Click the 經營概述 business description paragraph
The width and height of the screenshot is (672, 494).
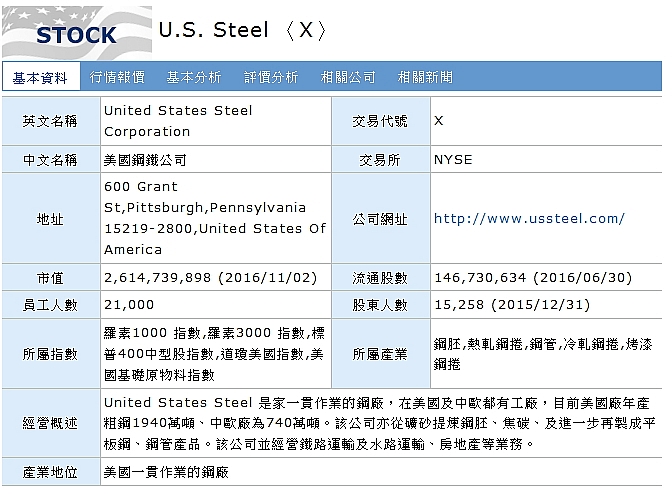[x=381, y=423]
